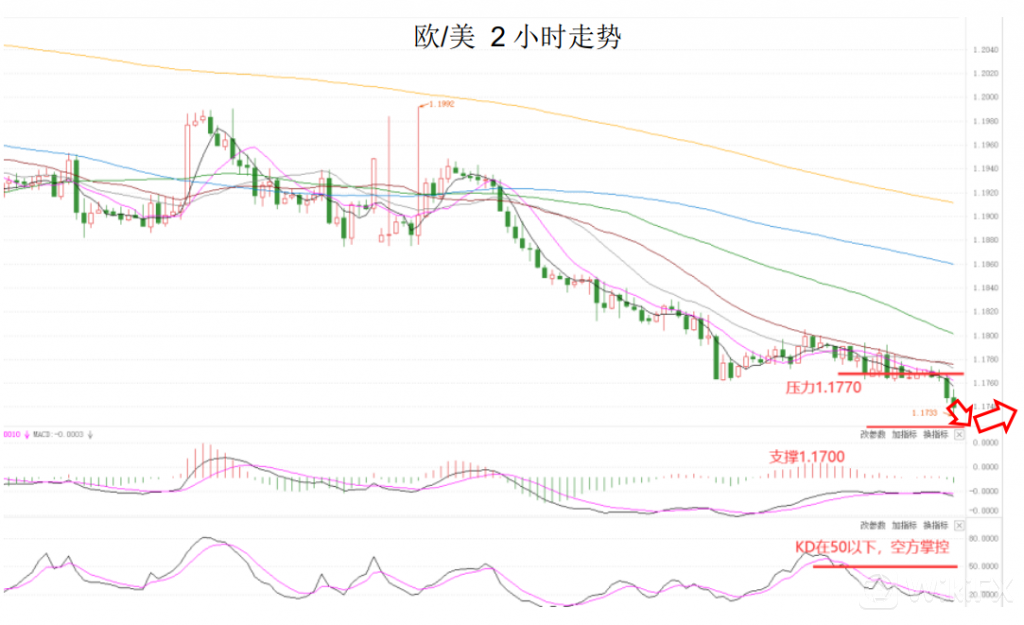Select the 1.1733 low price marker
The image size is (1024, 625).
coord(924,411)
